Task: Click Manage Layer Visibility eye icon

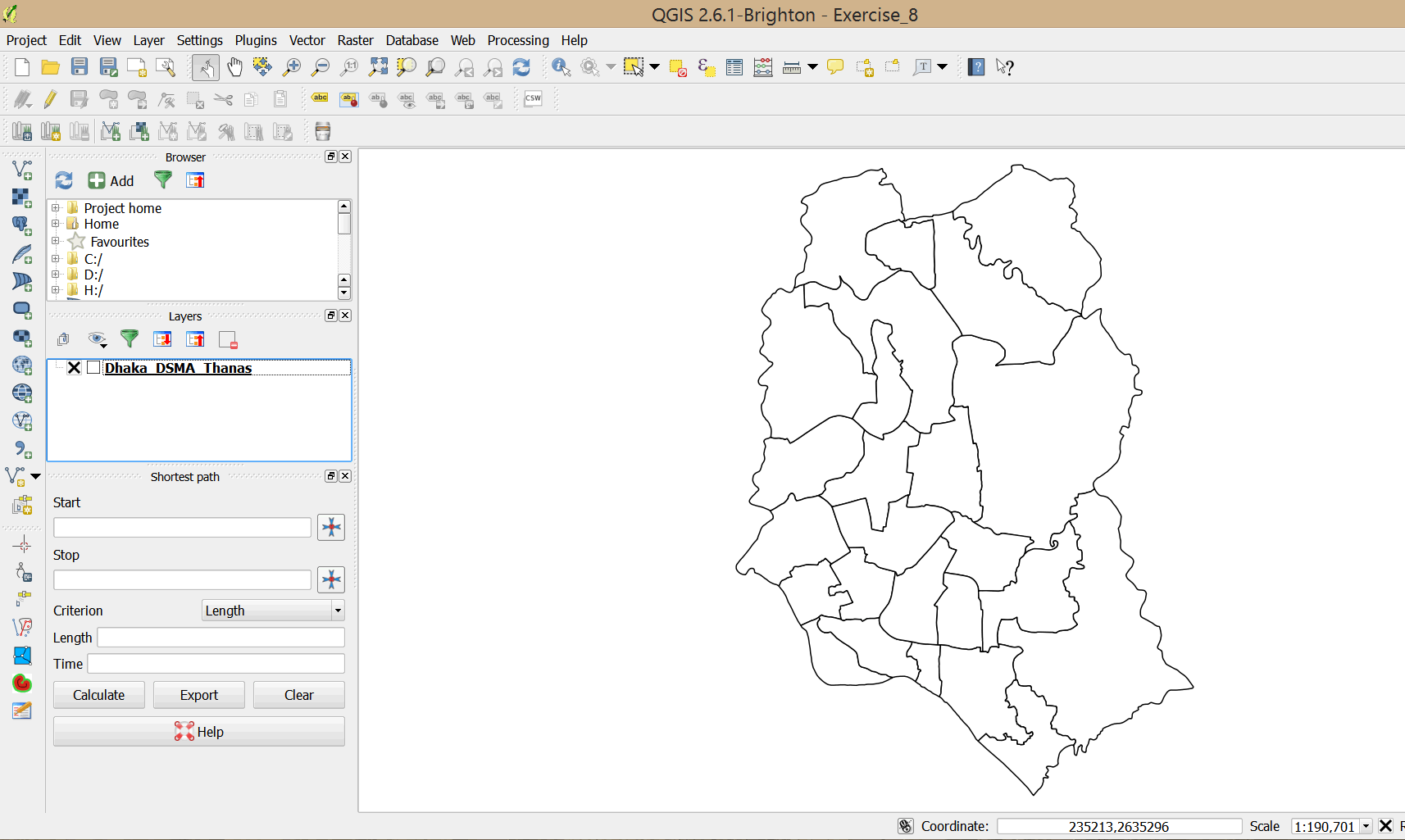Action: [x=98, y=339]
